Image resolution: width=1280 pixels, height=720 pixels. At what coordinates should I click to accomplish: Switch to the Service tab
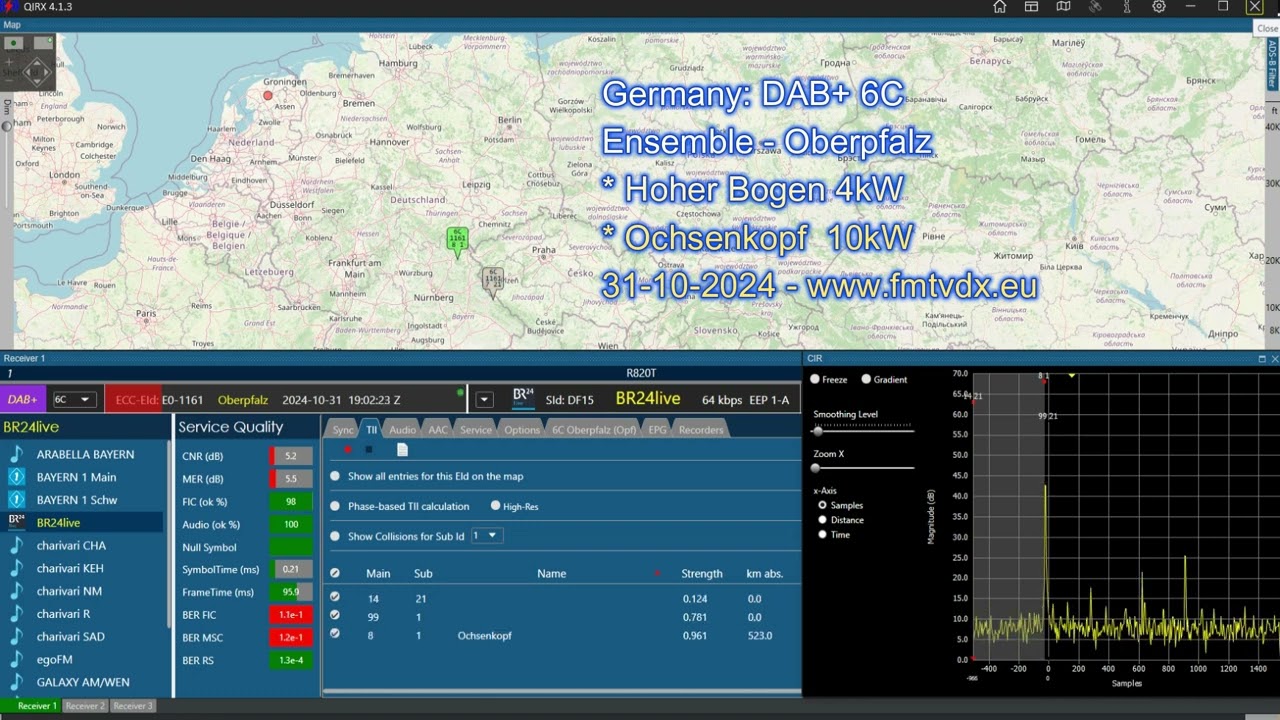[476, 430]
